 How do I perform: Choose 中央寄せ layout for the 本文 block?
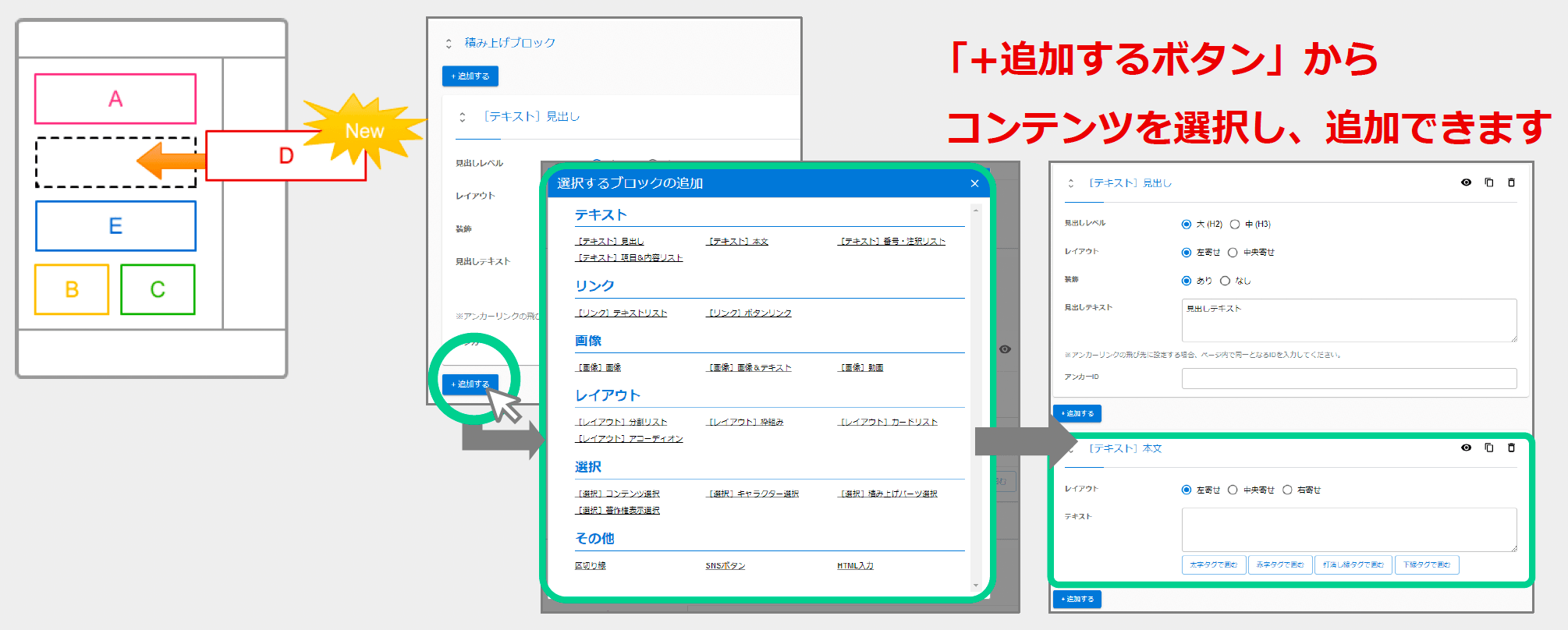click(x=1233, y=490)
